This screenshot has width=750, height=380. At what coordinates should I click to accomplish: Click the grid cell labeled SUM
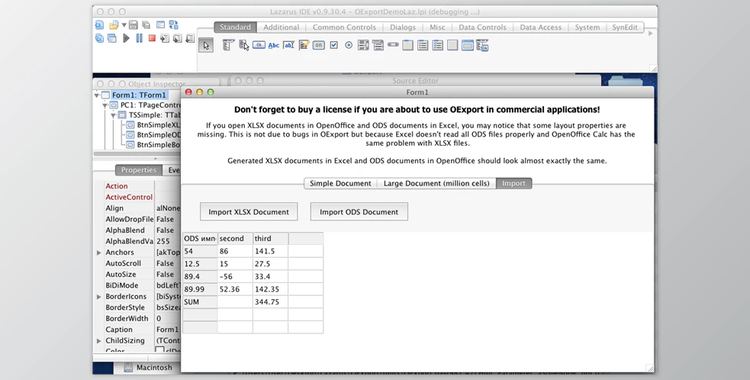(x=200, y=302)
